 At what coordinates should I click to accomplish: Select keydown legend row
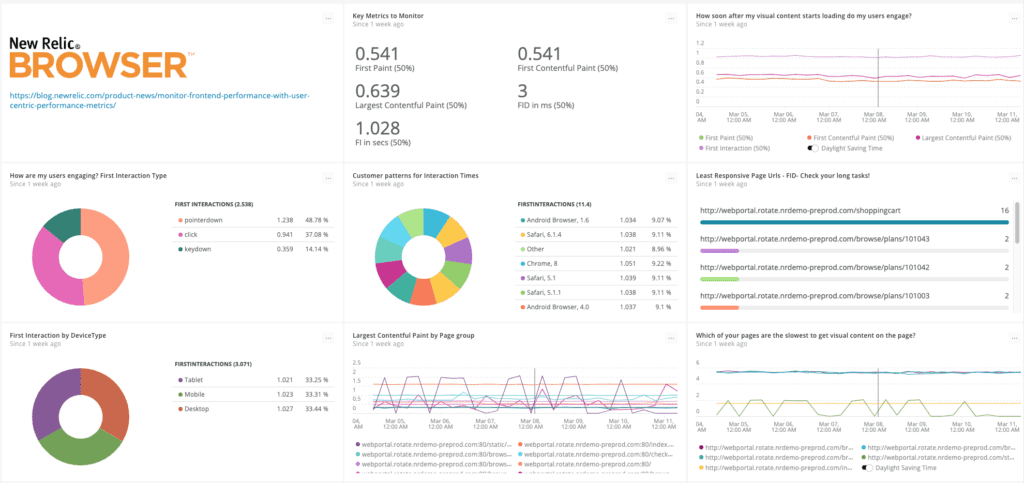[255, 249]
